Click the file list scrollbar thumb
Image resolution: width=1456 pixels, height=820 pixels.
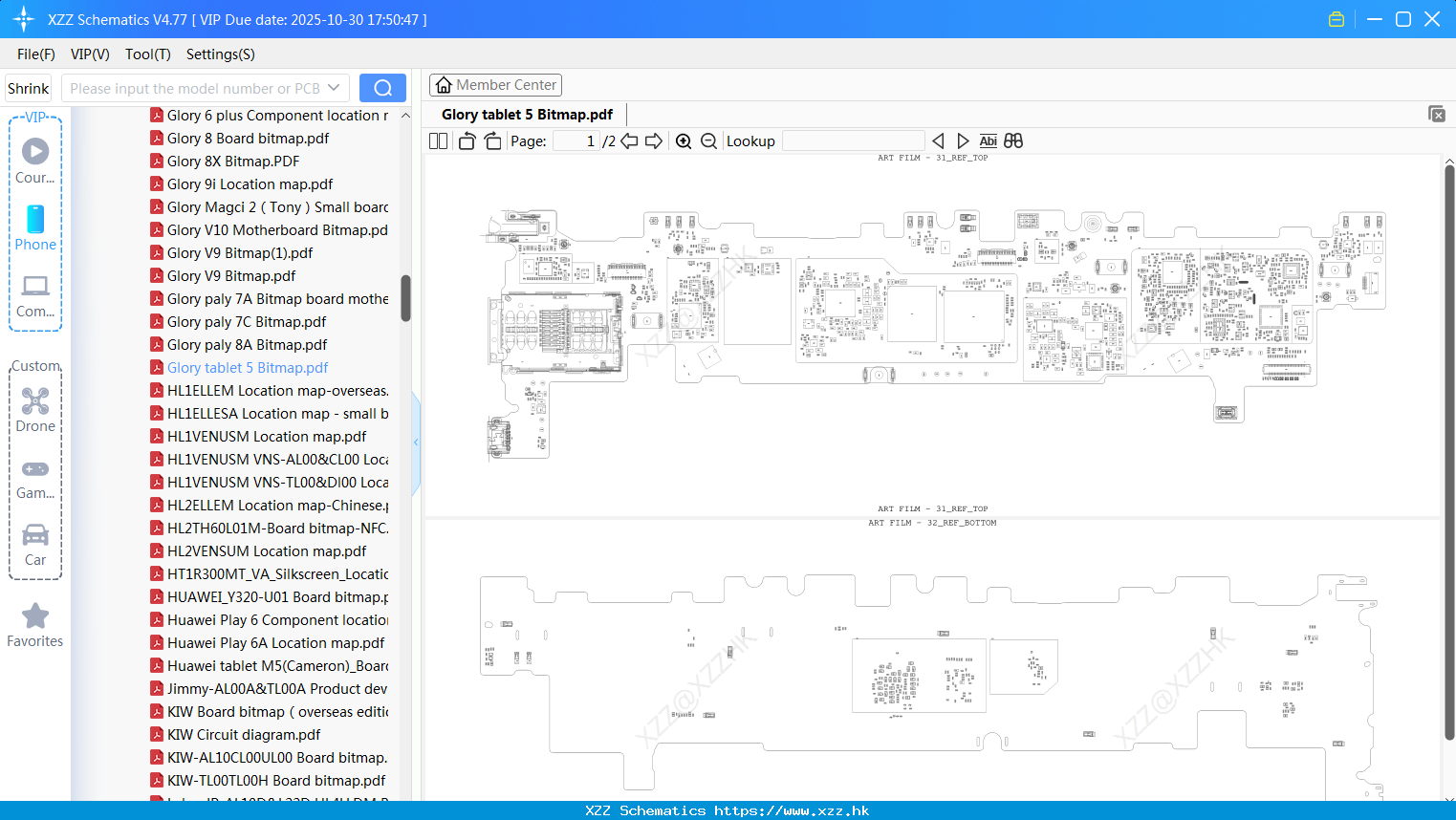405,298
